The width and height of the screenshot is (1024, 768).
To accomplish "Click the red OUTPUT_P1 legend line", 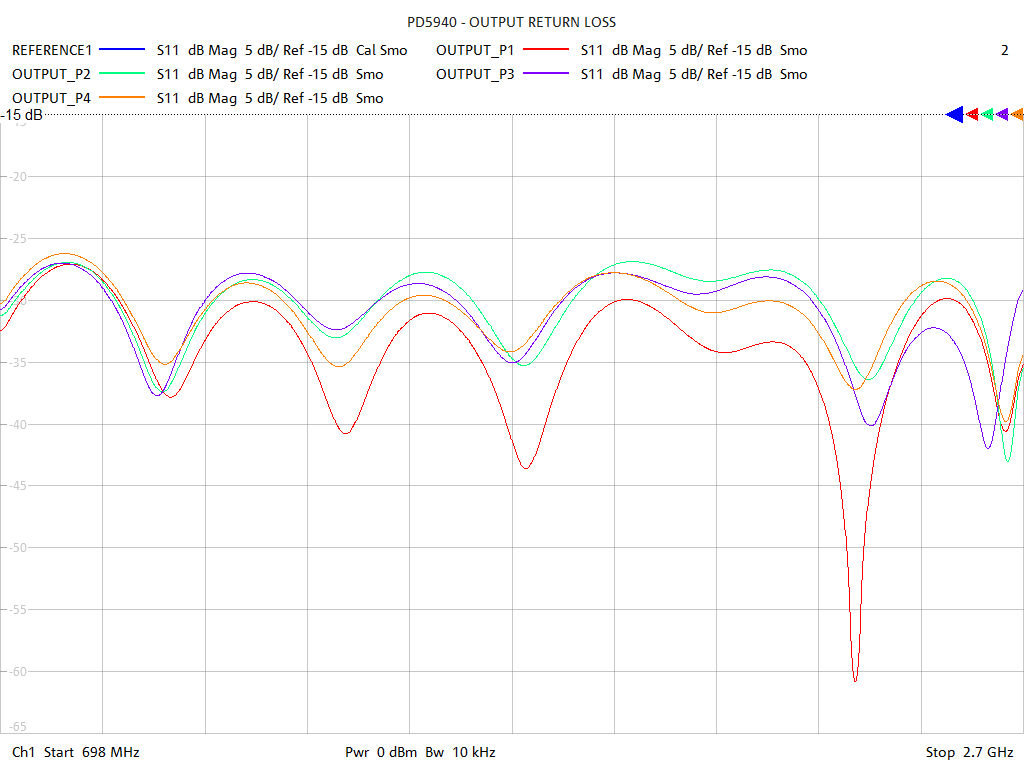I will click(547, 50).
